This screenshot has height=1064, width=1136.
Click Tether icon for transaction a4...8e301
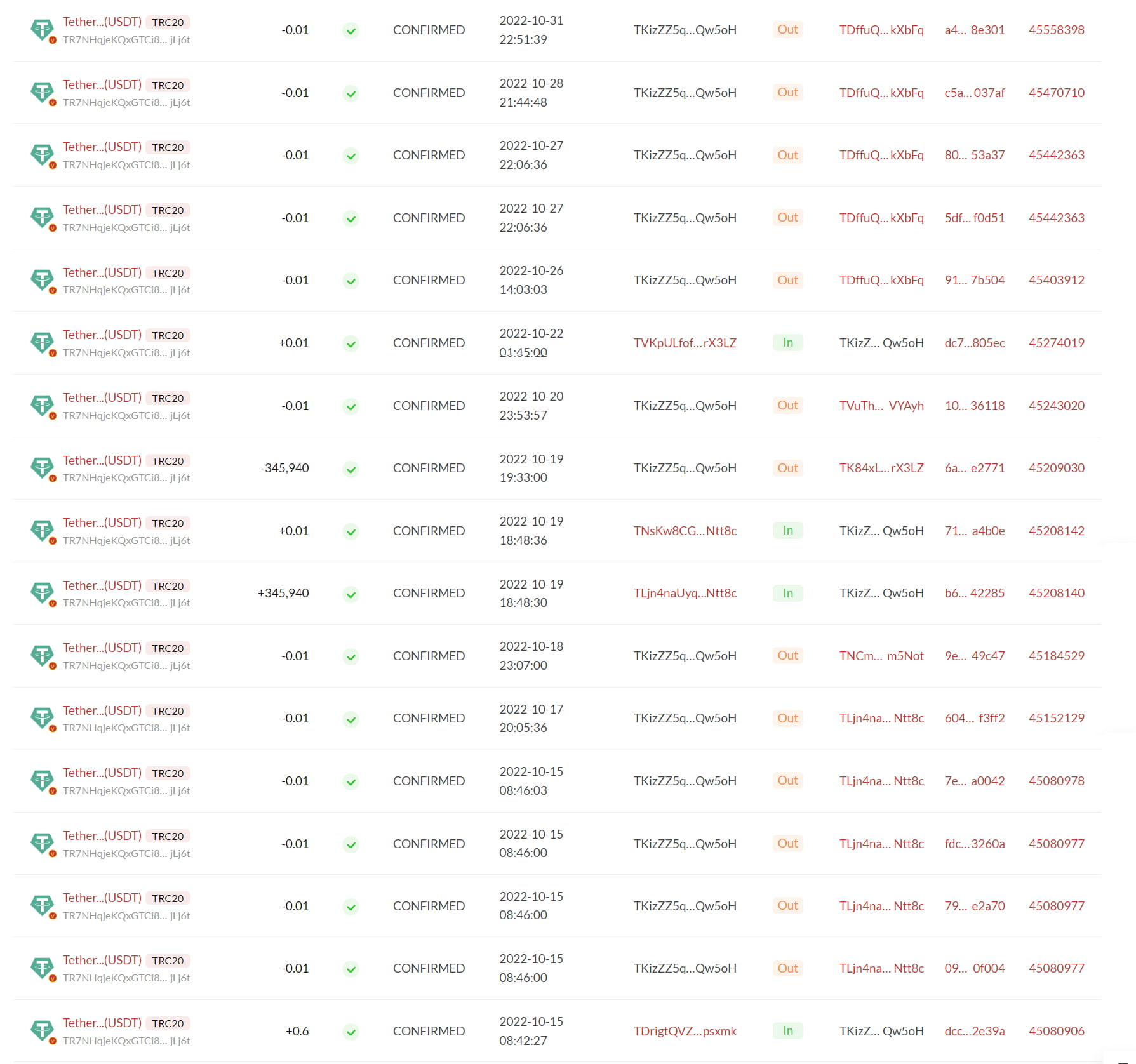[43, 29]
